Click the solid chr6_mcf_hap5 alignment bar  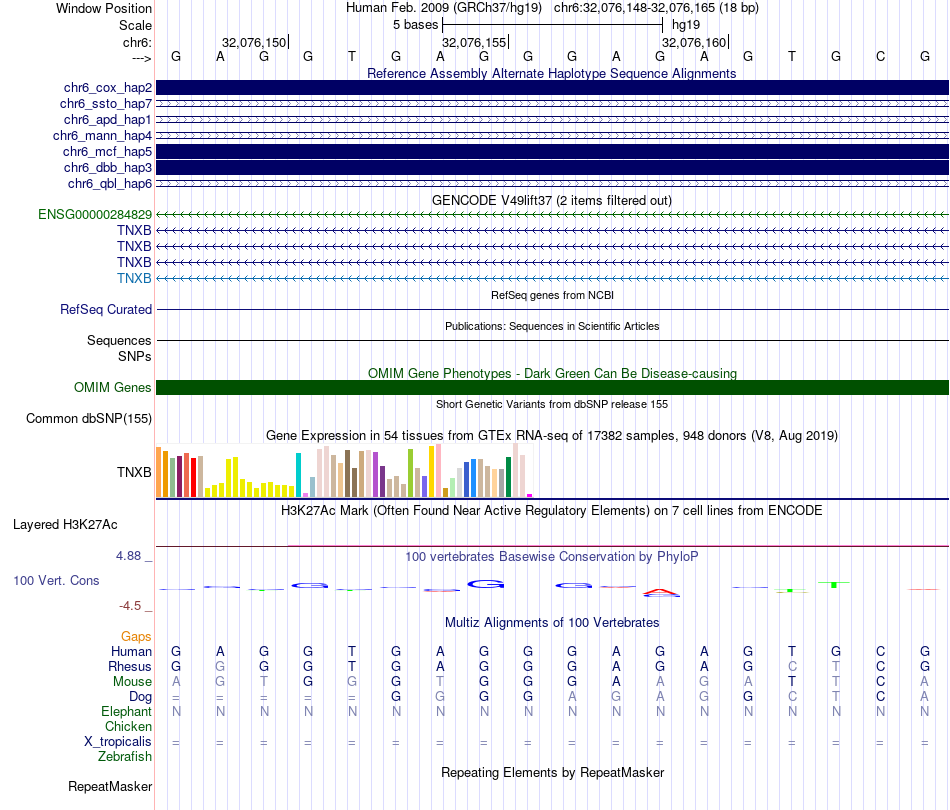click(552, 151)
